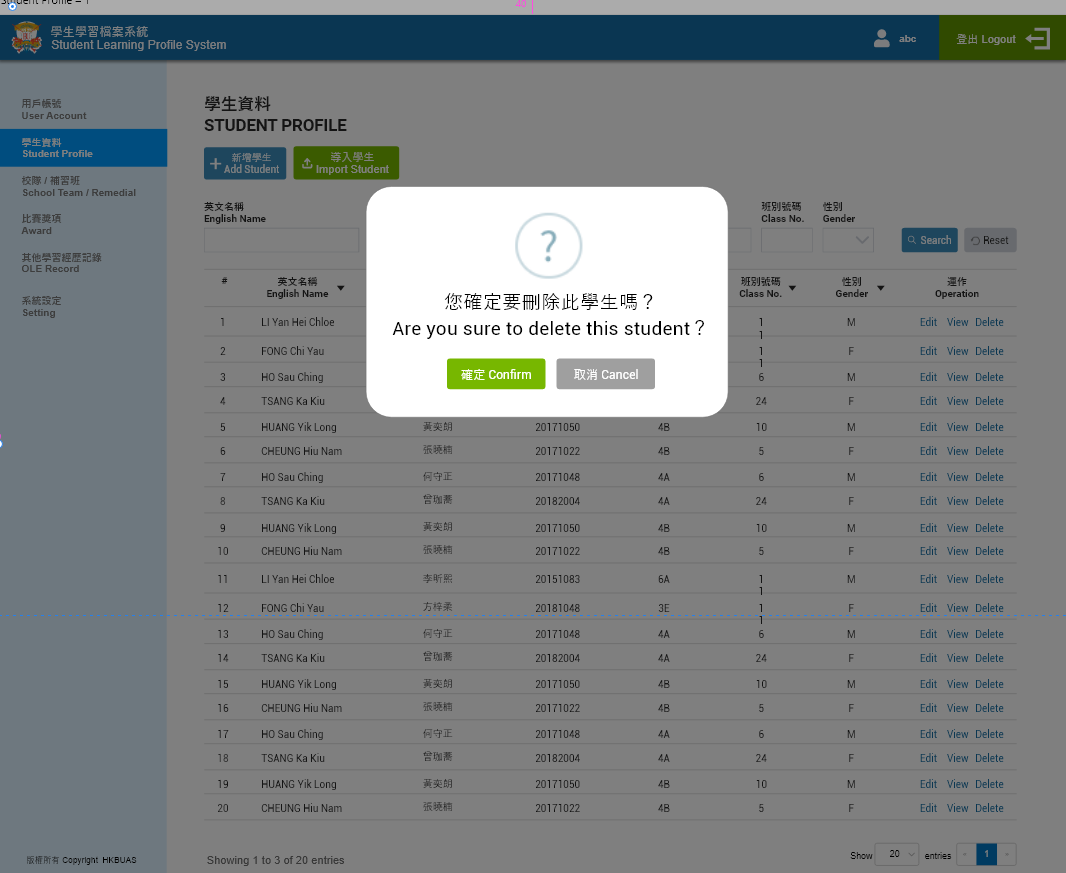Cancel the delete student dialog
This screenshot has width=1066, height=873.
click(605, 374)
